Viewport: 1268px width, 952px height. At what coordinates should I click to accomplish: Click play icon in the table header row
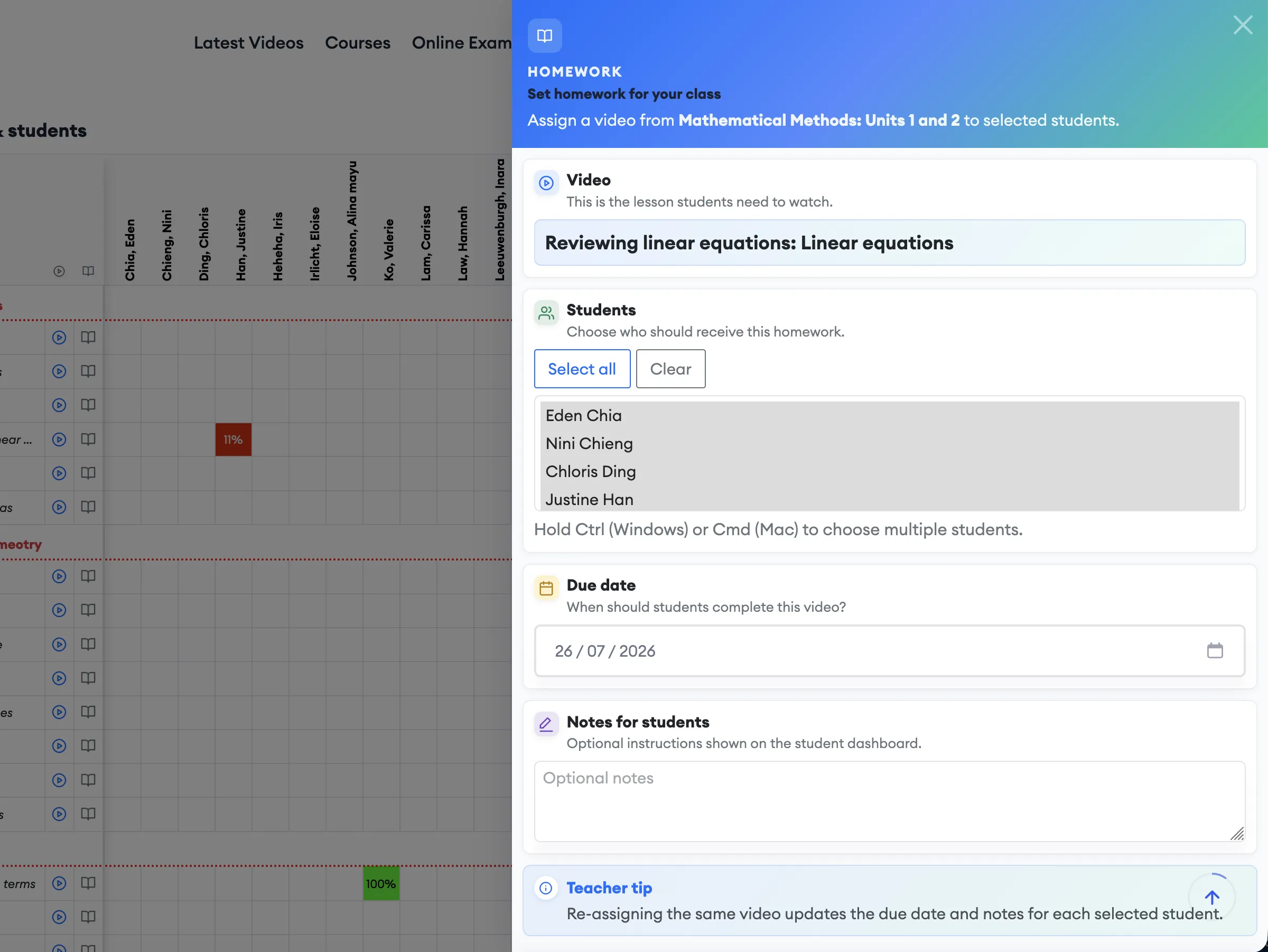click(59, 271)
